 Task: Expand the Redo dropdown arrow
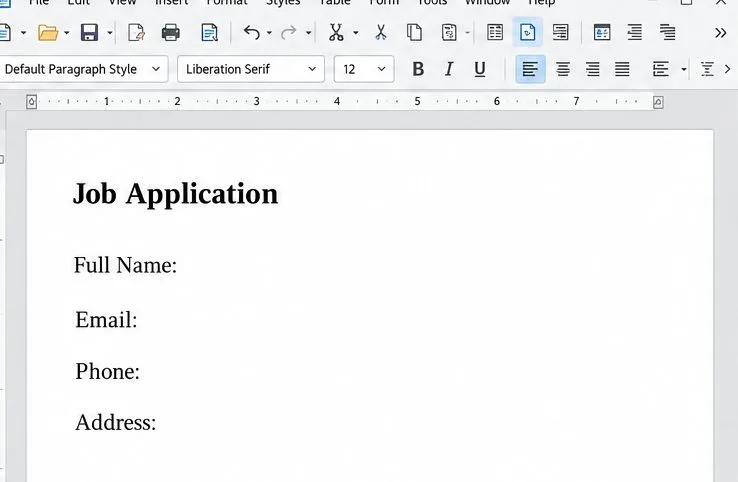pos(308,33)
